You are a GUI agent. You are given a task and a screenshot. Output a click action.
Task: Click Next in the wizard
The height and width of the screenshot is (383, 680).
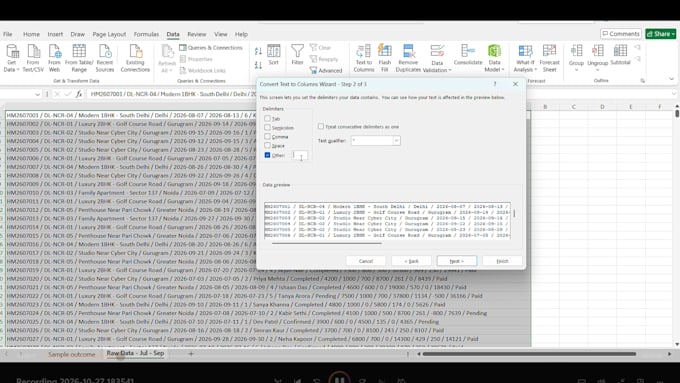457,261
